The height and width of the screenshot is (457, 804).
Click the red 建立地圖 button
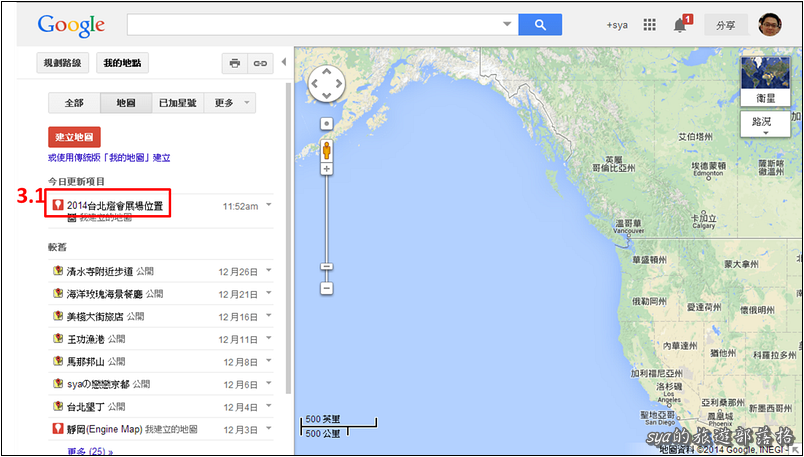(x=74, y=137)
